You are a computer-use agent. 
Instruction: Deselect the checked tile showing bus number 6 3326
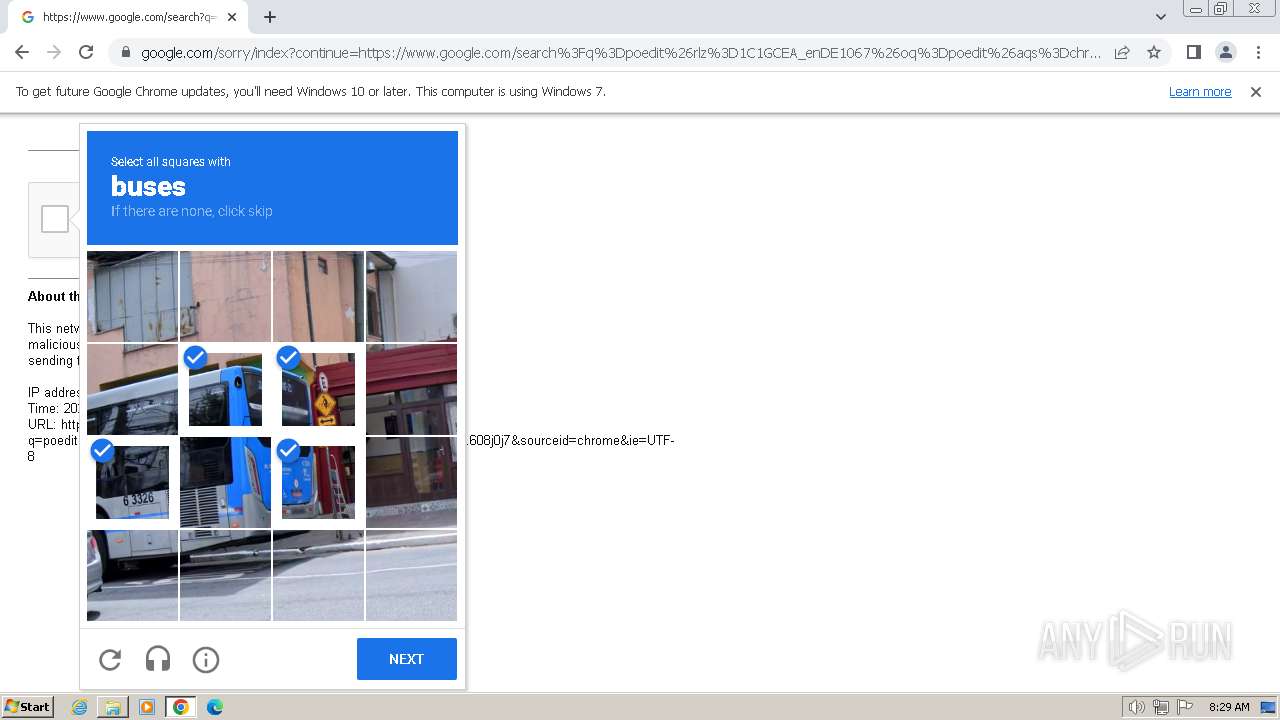[x=132, y=482]
